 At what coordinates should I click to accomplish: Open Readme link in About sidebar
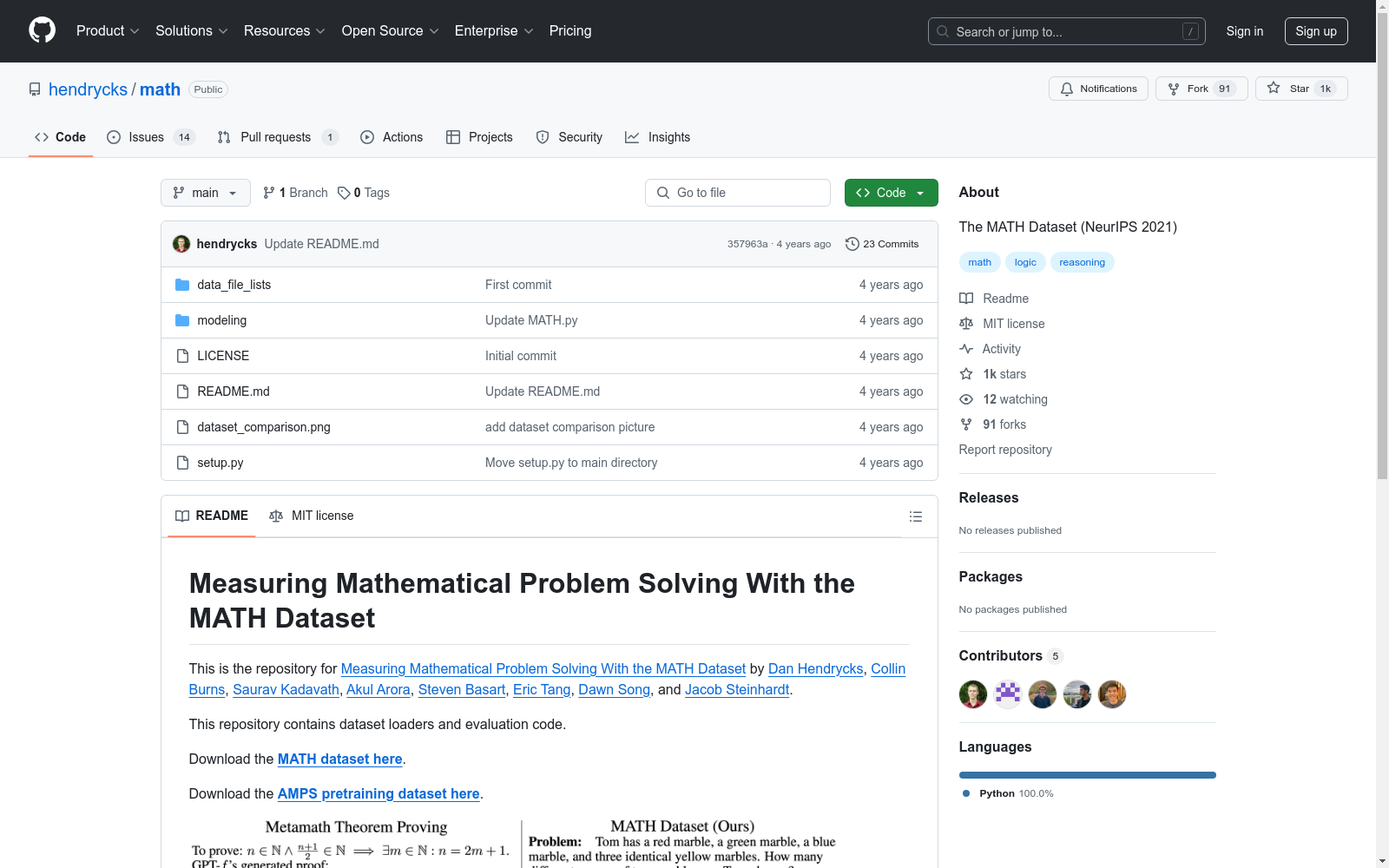click(994, 299)
